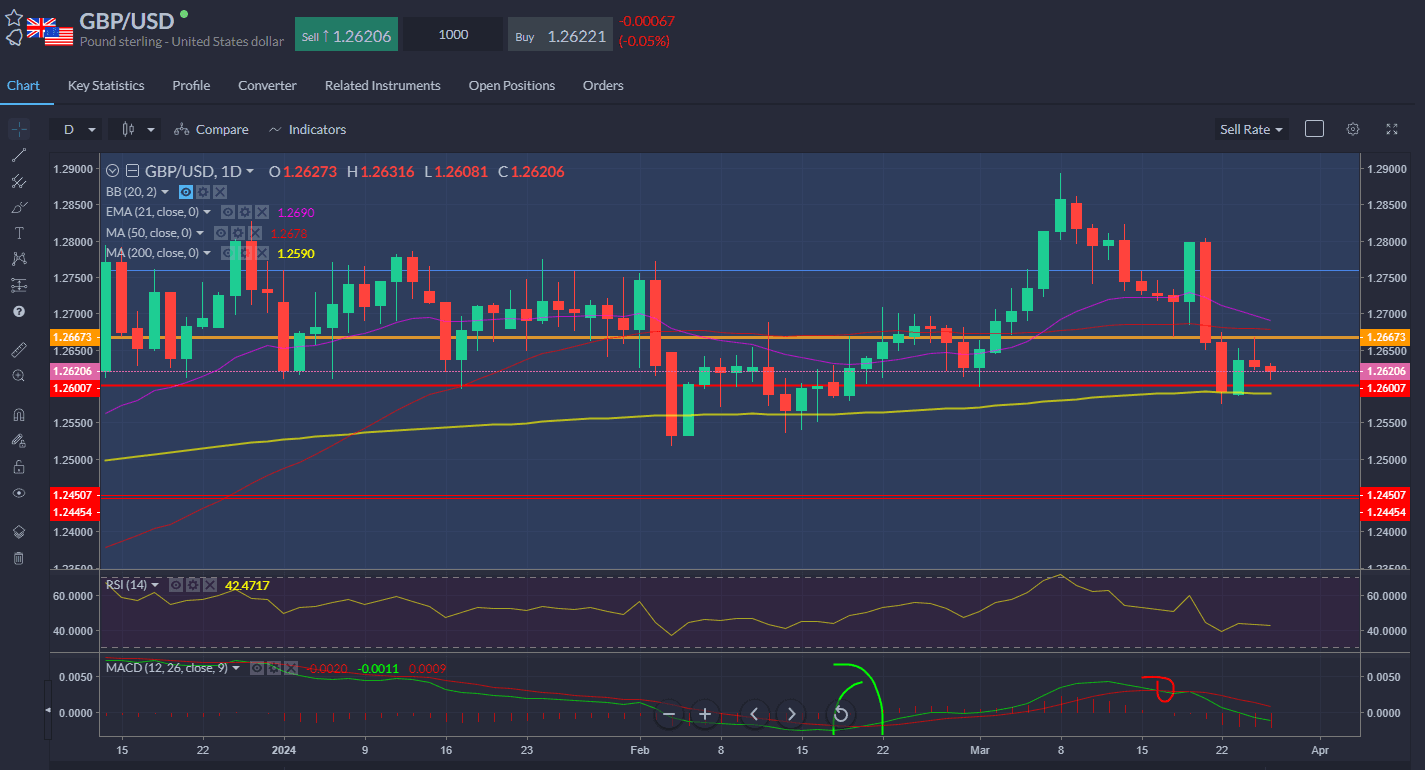Select the ruler measure tool
The height and width of the screenshot is (770, 1425).
tap(18, 349)
